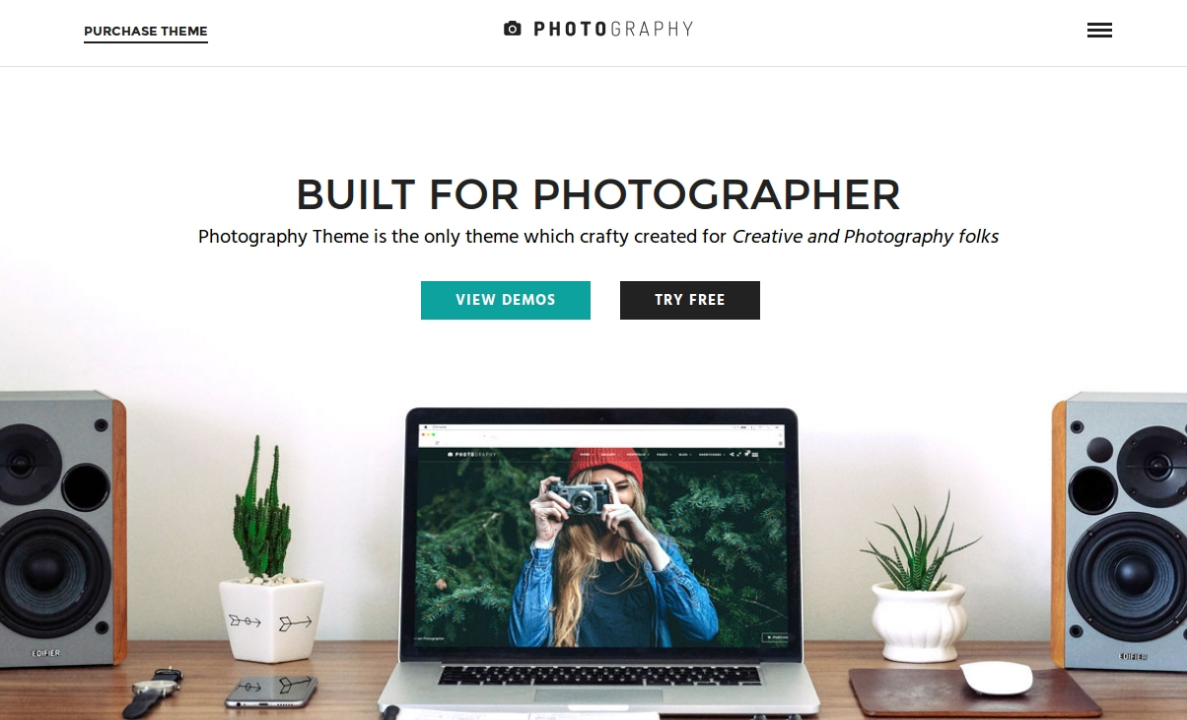
Task: Click the PHOTOGRAPHY logo text in the header
Action: pos(613,29)
